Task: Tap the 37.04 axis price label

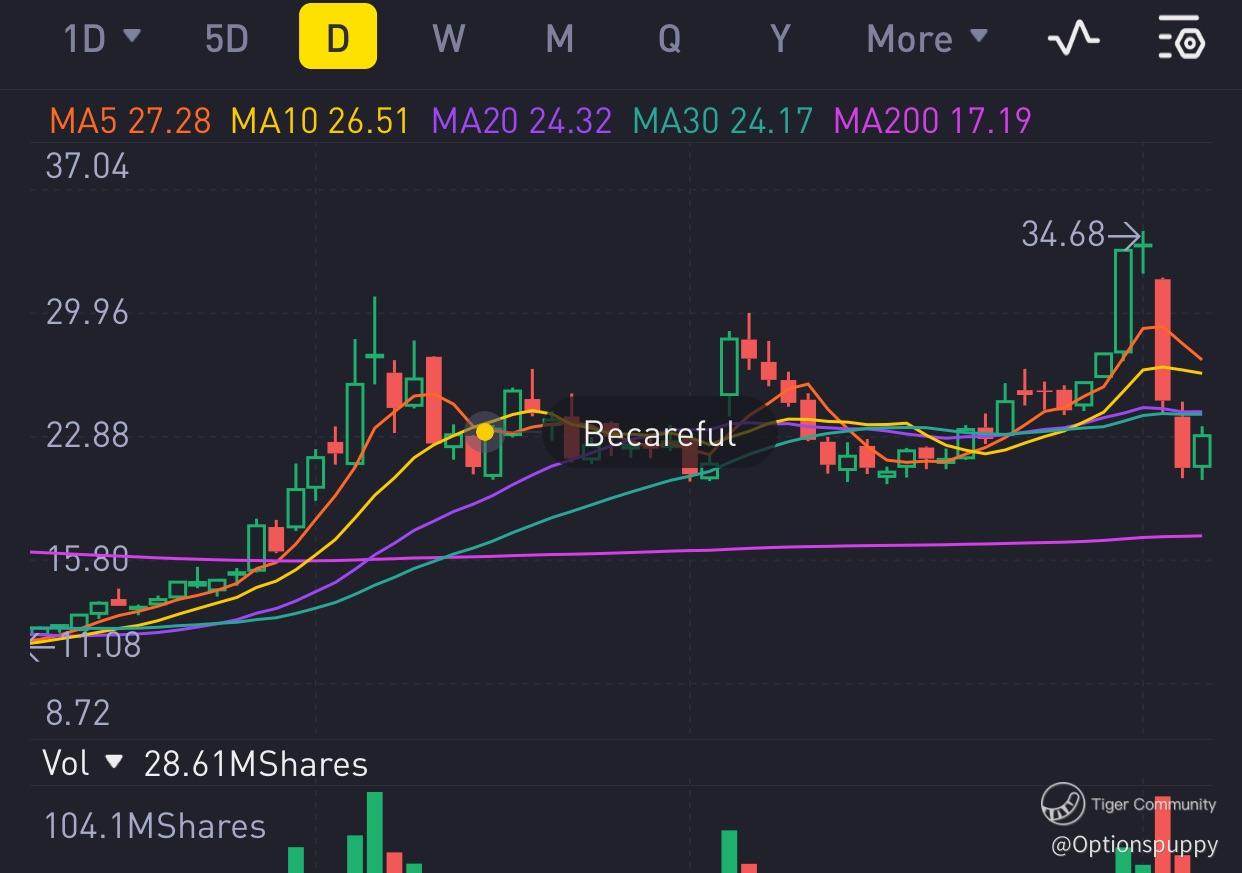Action: coord(87,165)
